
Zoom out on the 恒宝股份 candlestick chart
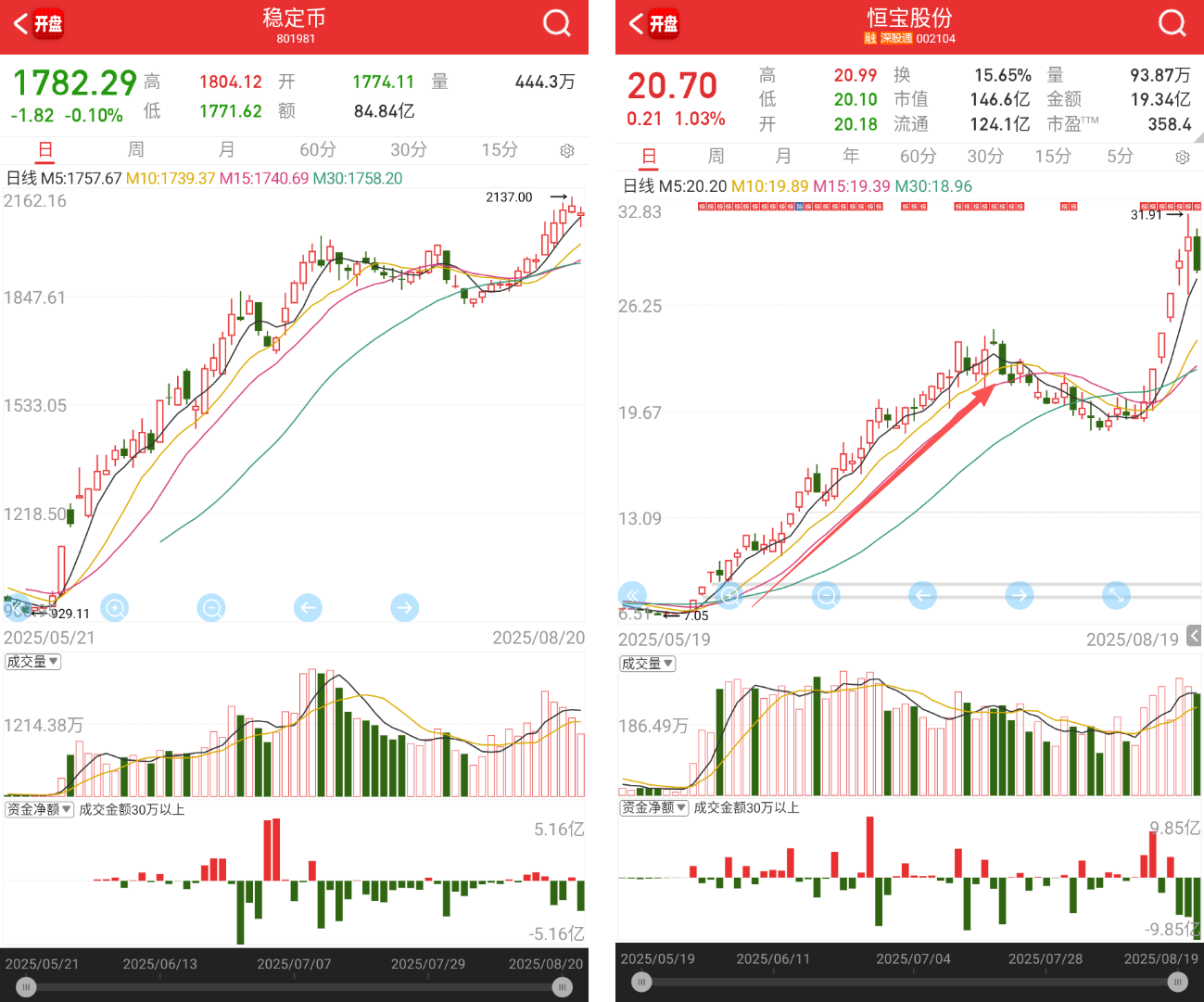[x=826, y=595]
